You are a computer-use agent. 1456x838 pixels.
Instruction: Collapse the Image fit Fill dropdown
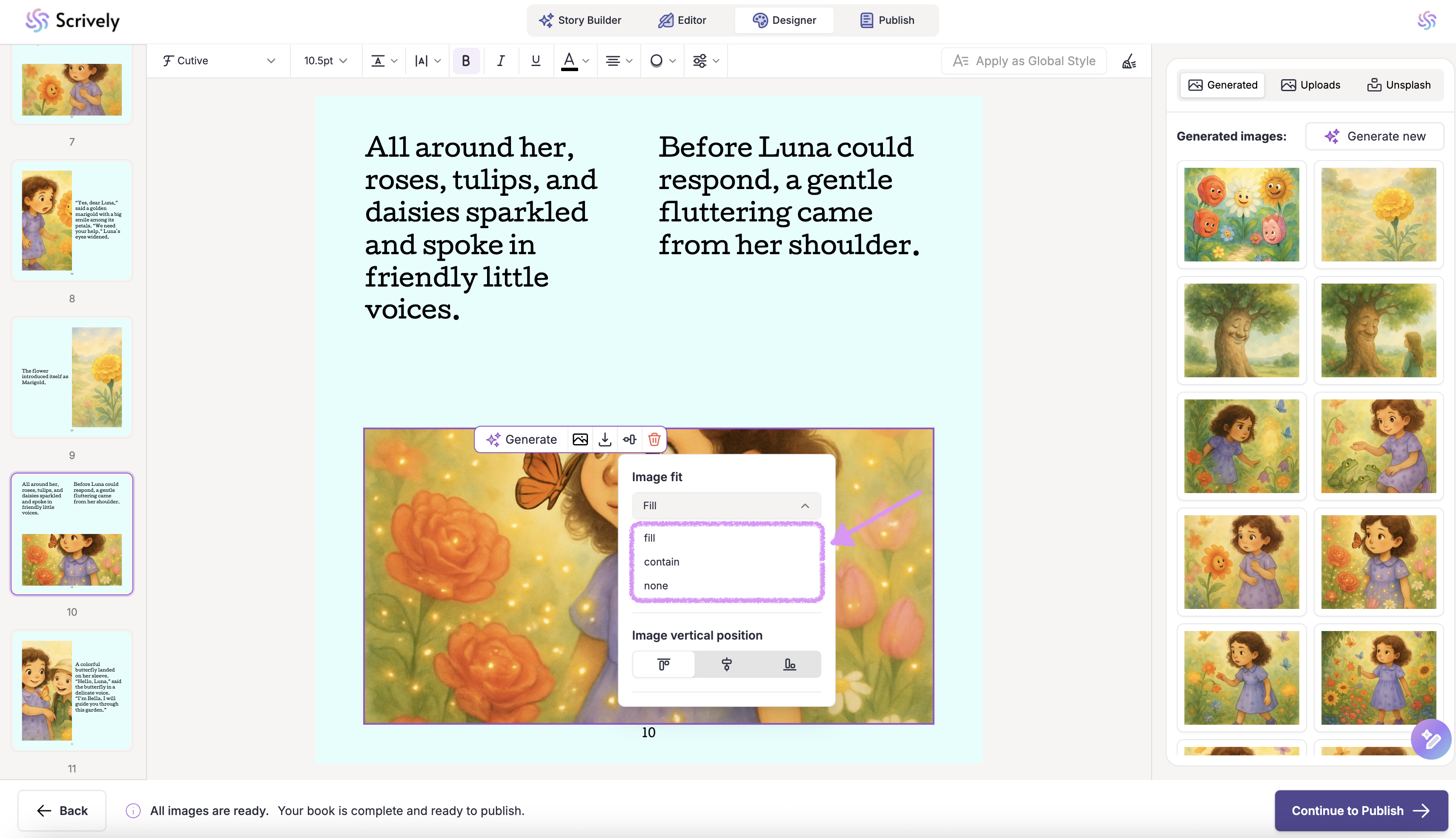click(x=726, y=506)
